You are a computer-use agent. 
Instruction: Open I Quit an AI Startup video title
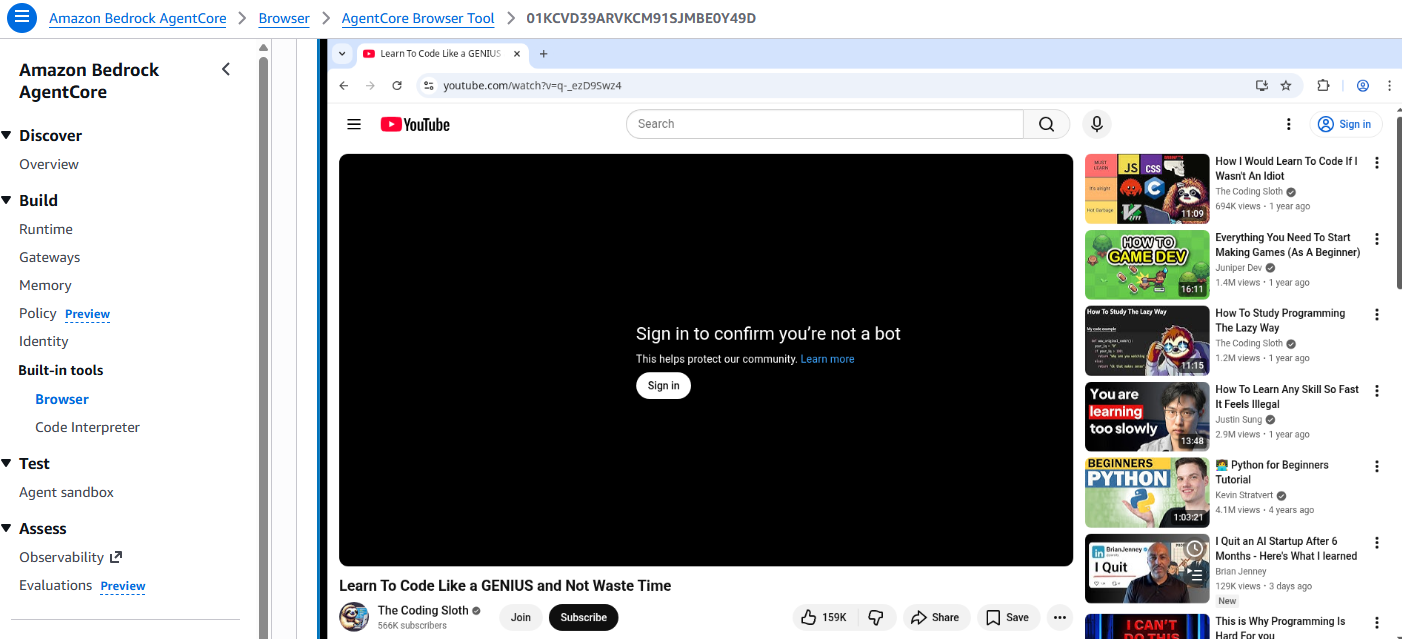[1286, 548]
